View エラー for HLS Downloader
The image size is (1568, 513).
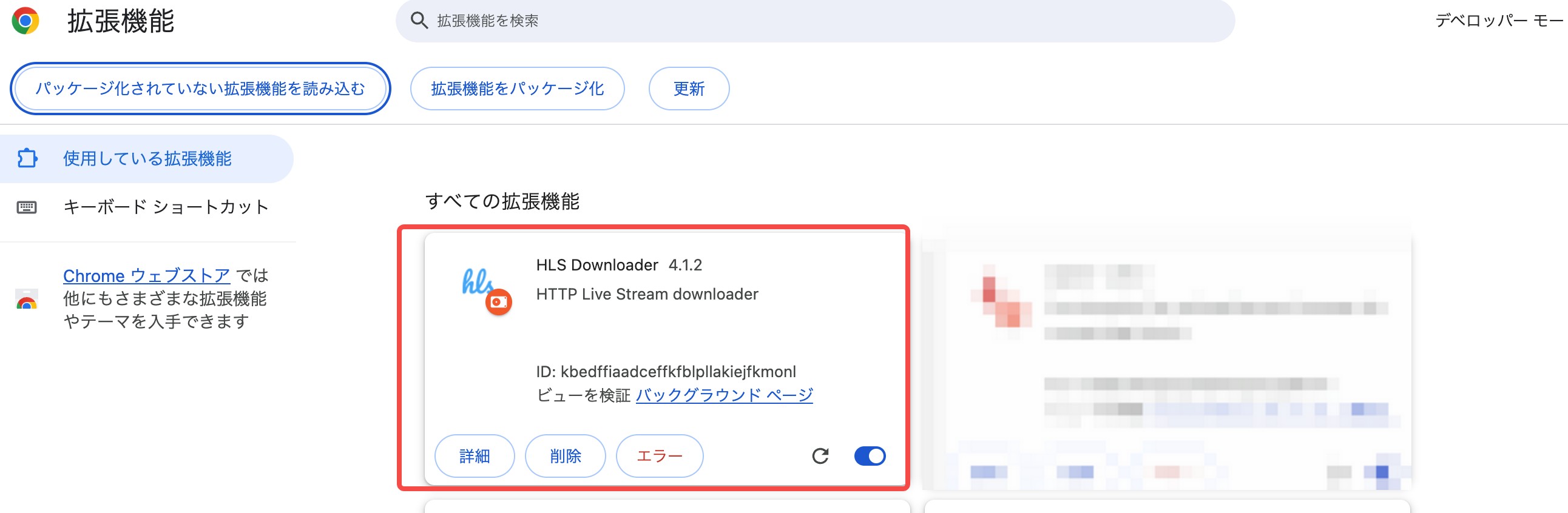(660, 456)
